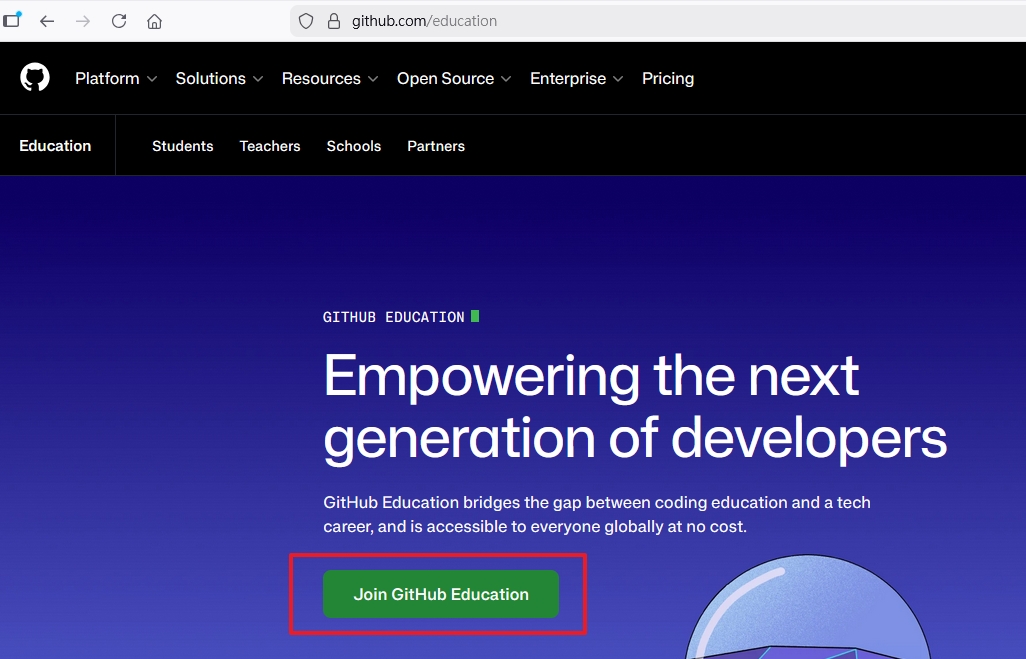Switch to the Teachers tab
This screenshot has height=659, width=1026.
[270, 146]
